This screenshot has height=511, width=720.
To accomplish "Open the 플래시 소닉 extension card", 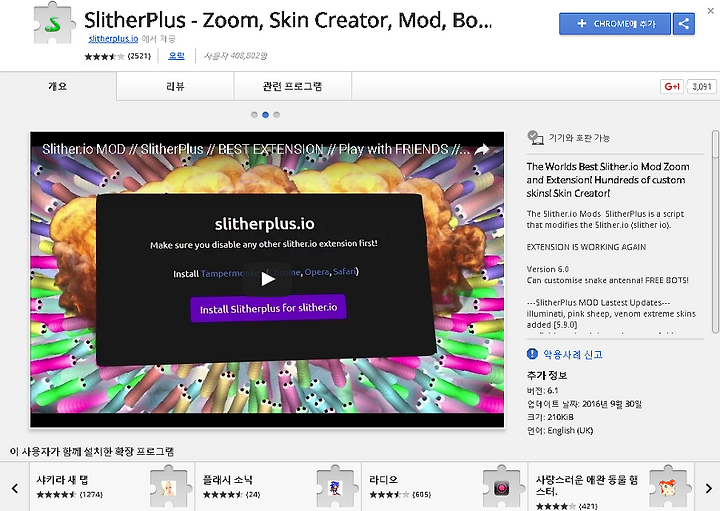I will [278, 487].
